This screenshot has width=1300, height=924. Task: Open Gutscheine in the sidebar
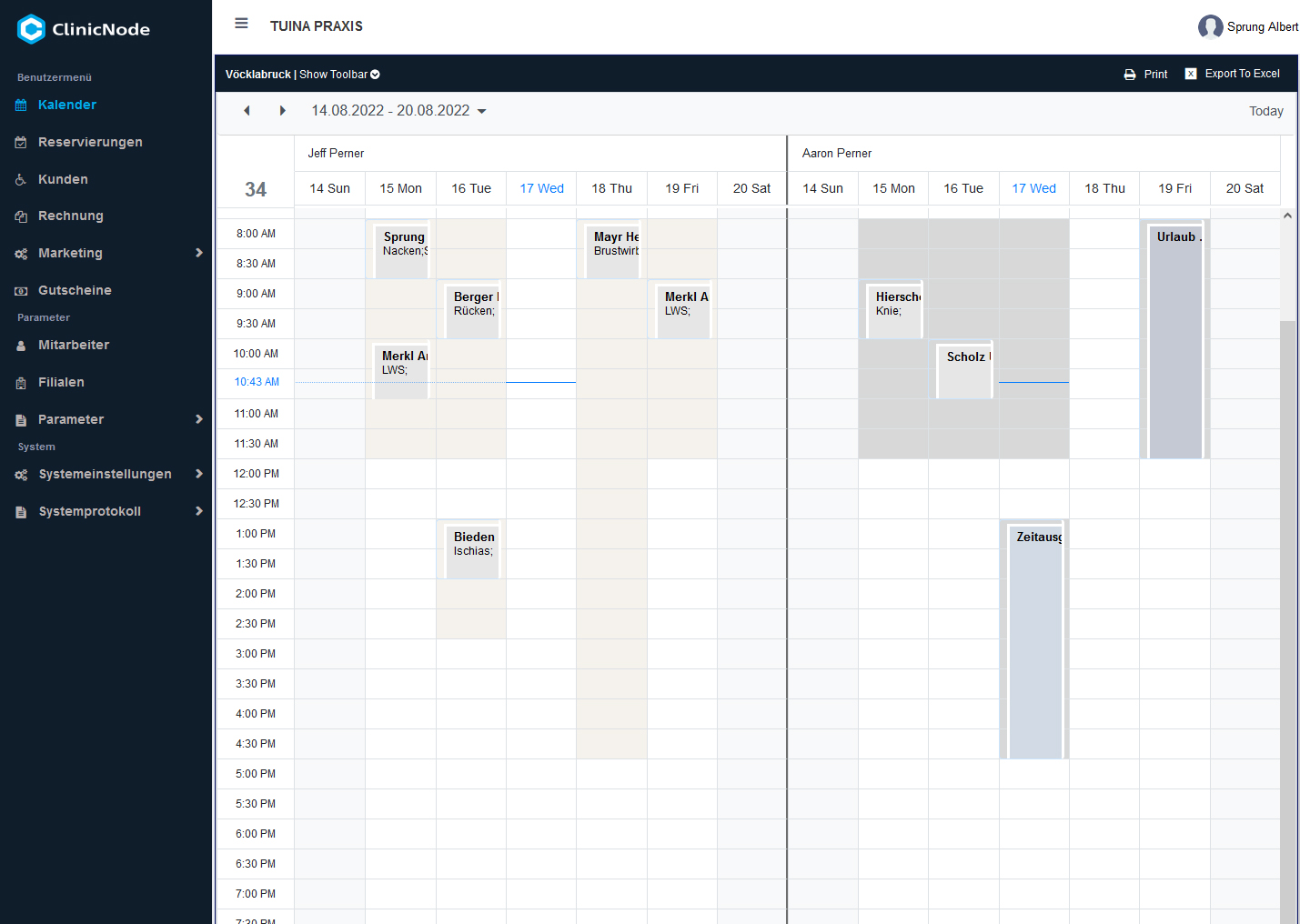(75, 290)
